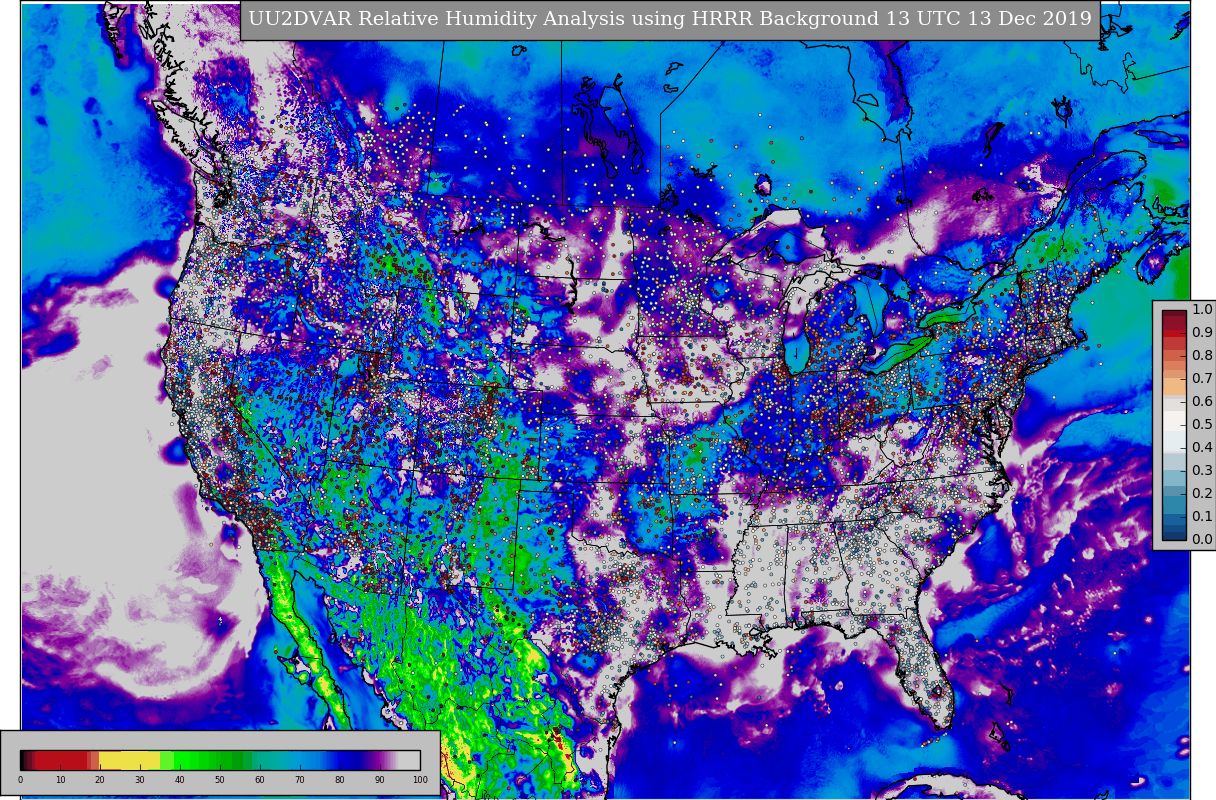Viewport: 1216px width, 800px height.
Task: Click the '30' tick label on humidity colorbar
Action: click(x=140, y=780)
